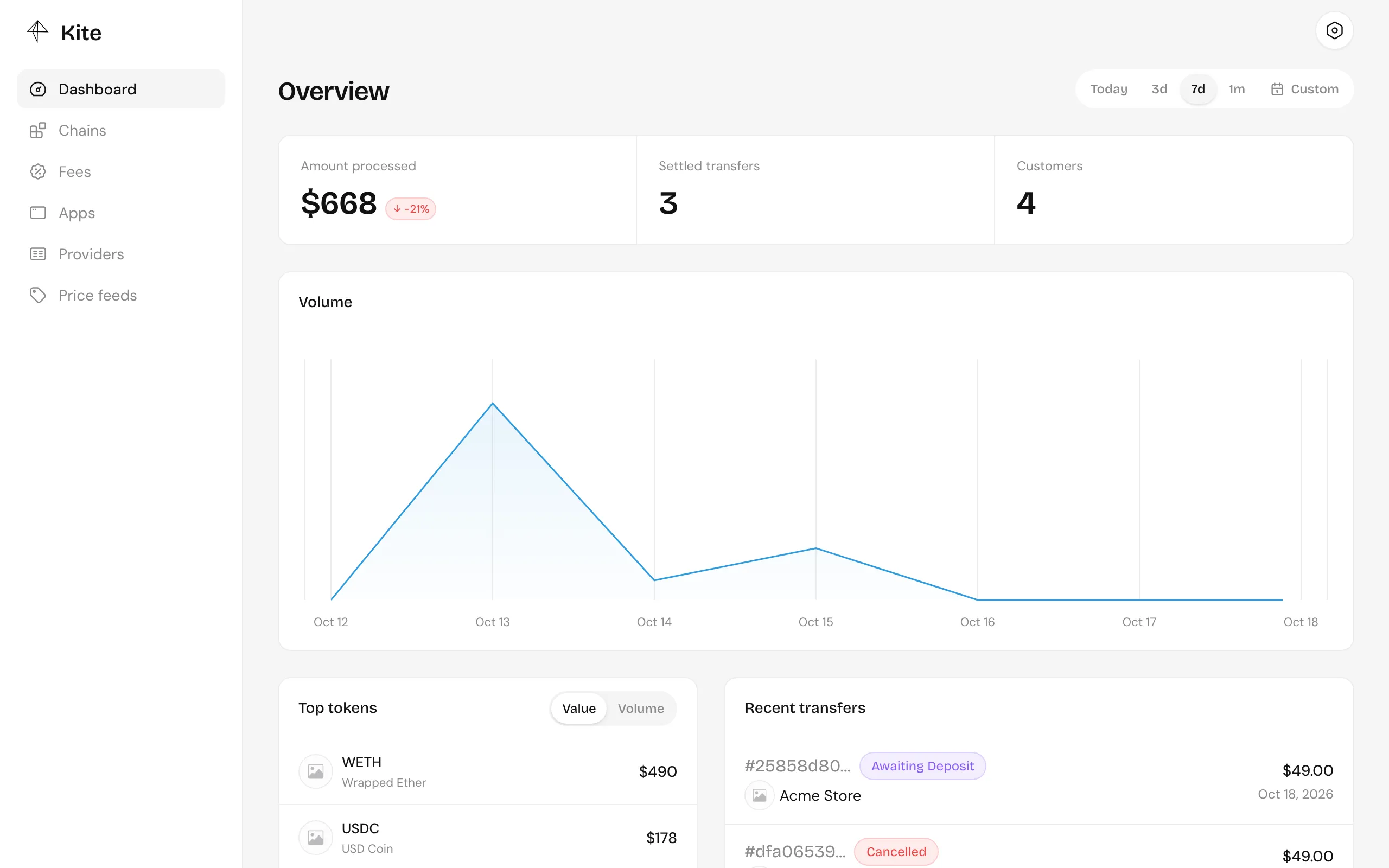Click the Dashboard gauge icon in sidebar

click(38, 89)
